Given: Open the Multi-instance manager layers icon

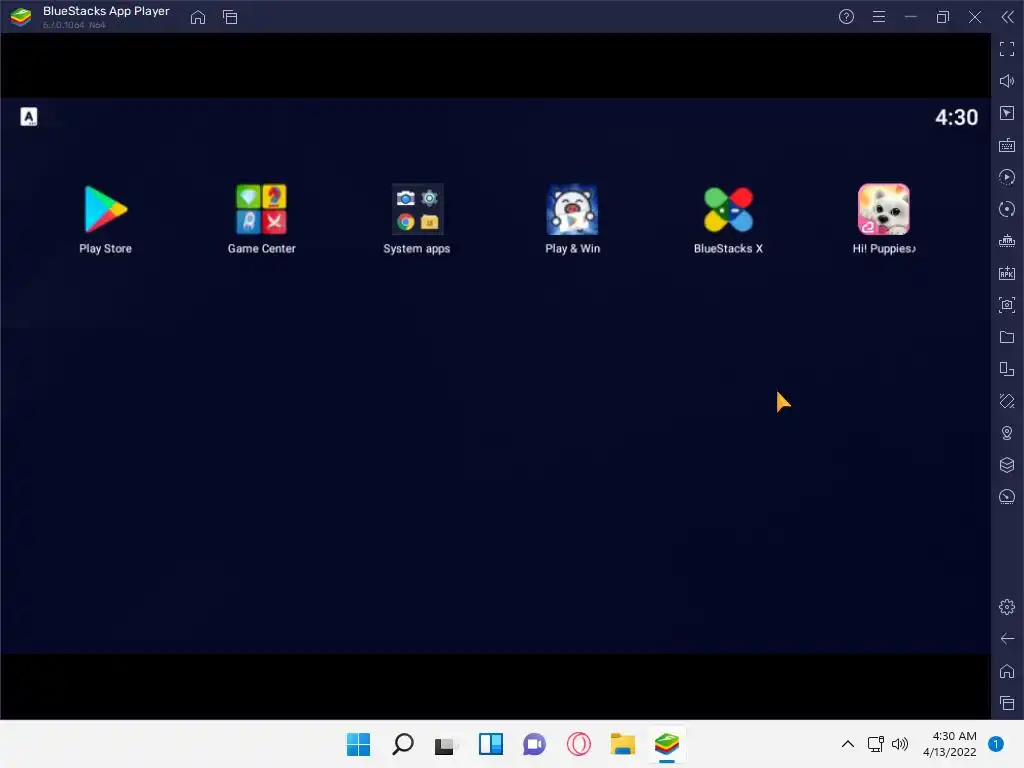Looking at the screenshot, I should click(x=1007, y=465).
